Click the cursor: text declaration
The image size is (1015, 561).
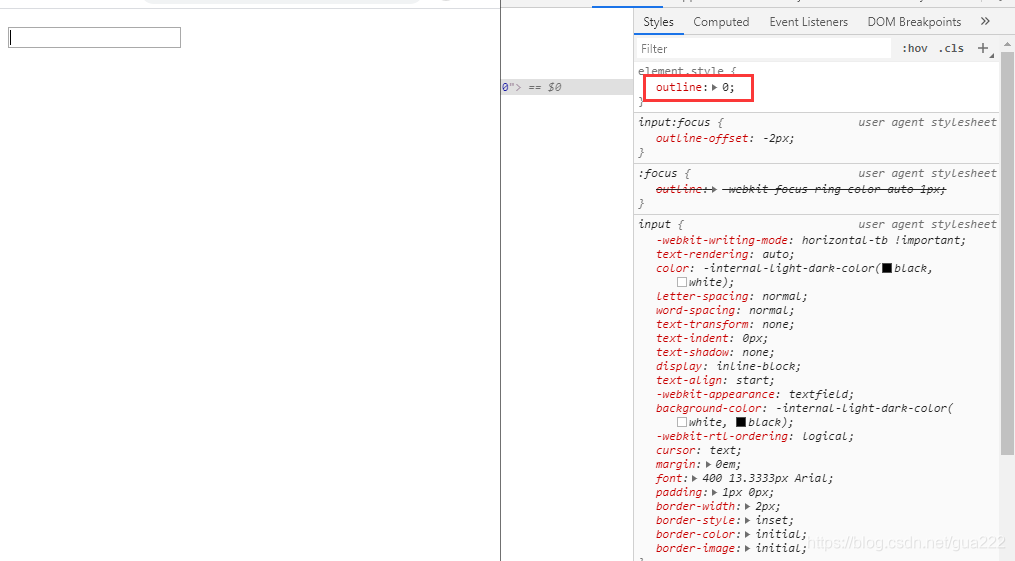pyautogui.click(x=699, y=450)
